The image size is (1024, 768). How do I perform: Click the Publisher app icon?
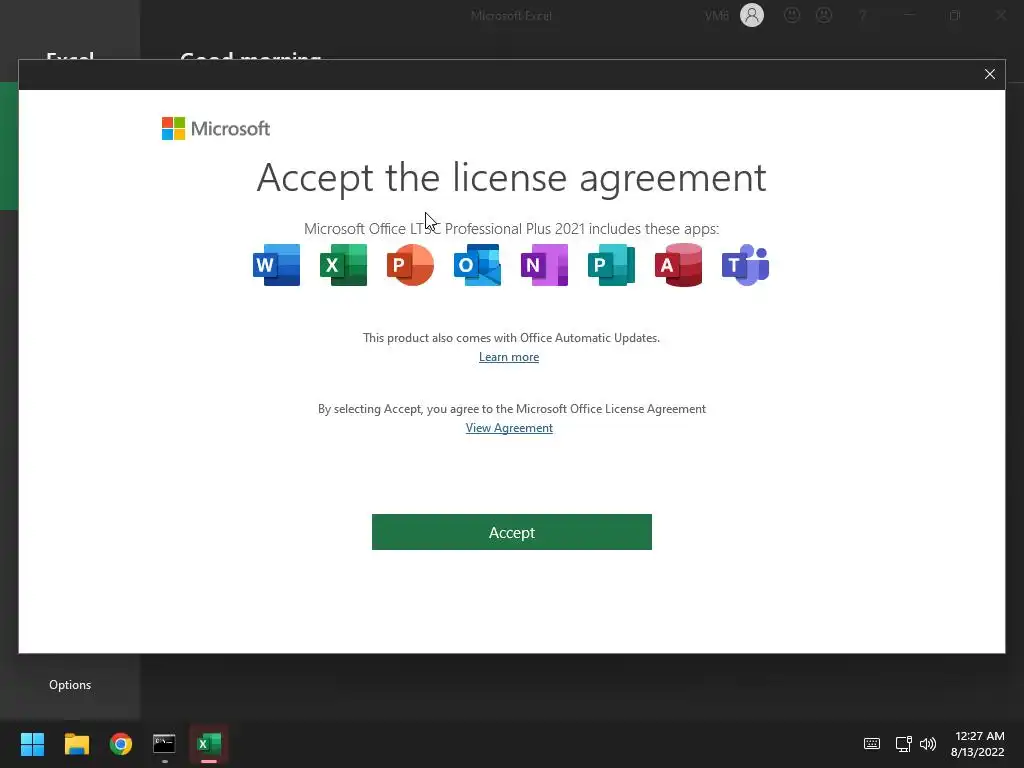[611, 265]
